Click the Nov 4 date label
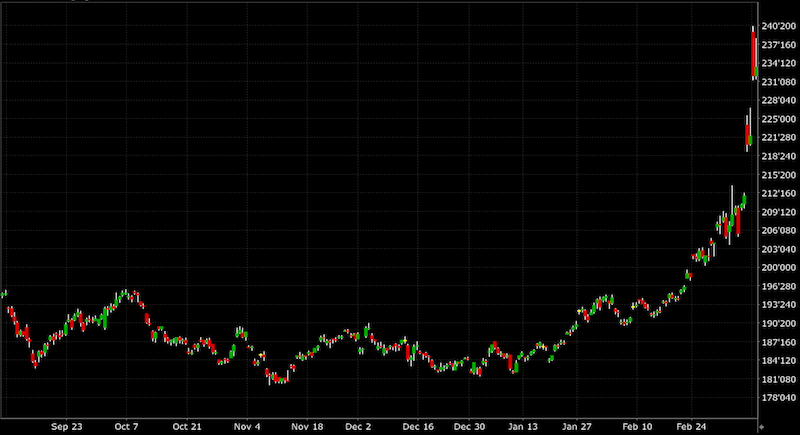The width and height of the screenshot is (800, 435). [247, 427]
